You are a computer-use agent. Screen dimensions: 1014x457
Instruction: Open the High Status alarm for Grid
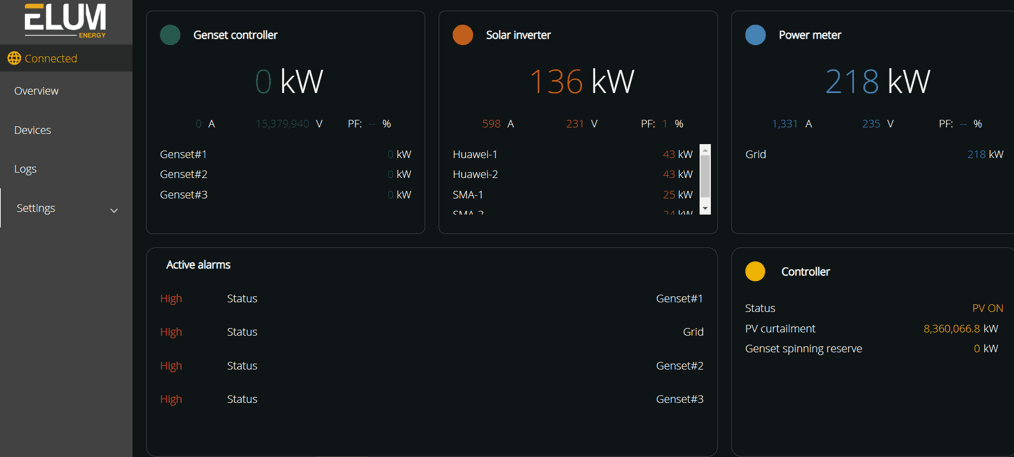click(x=432, y=332)
